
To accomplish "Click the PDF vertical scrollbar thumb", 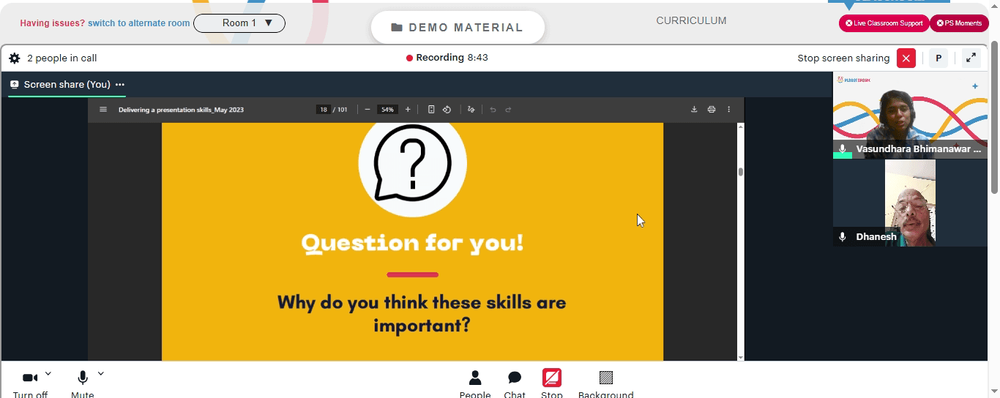I will (x=740, y=172).
